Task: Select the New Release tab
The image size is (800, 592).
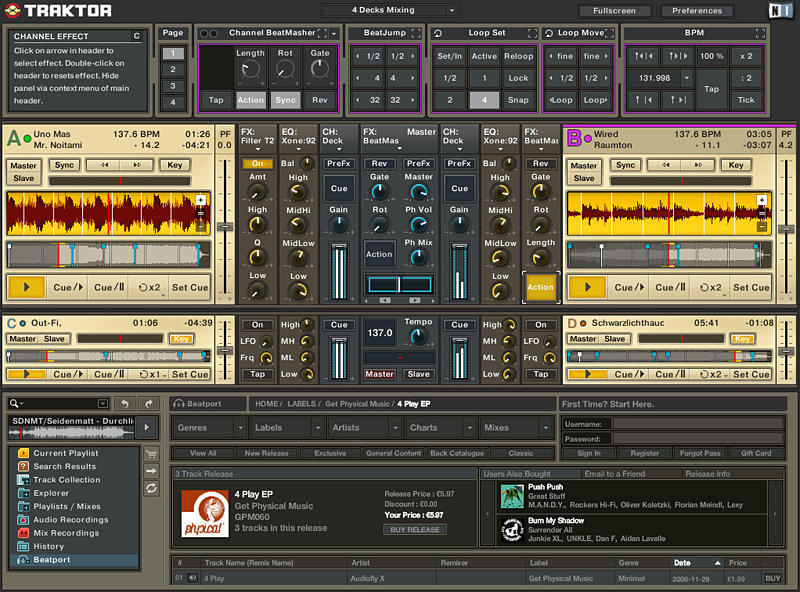Action: 266,454
